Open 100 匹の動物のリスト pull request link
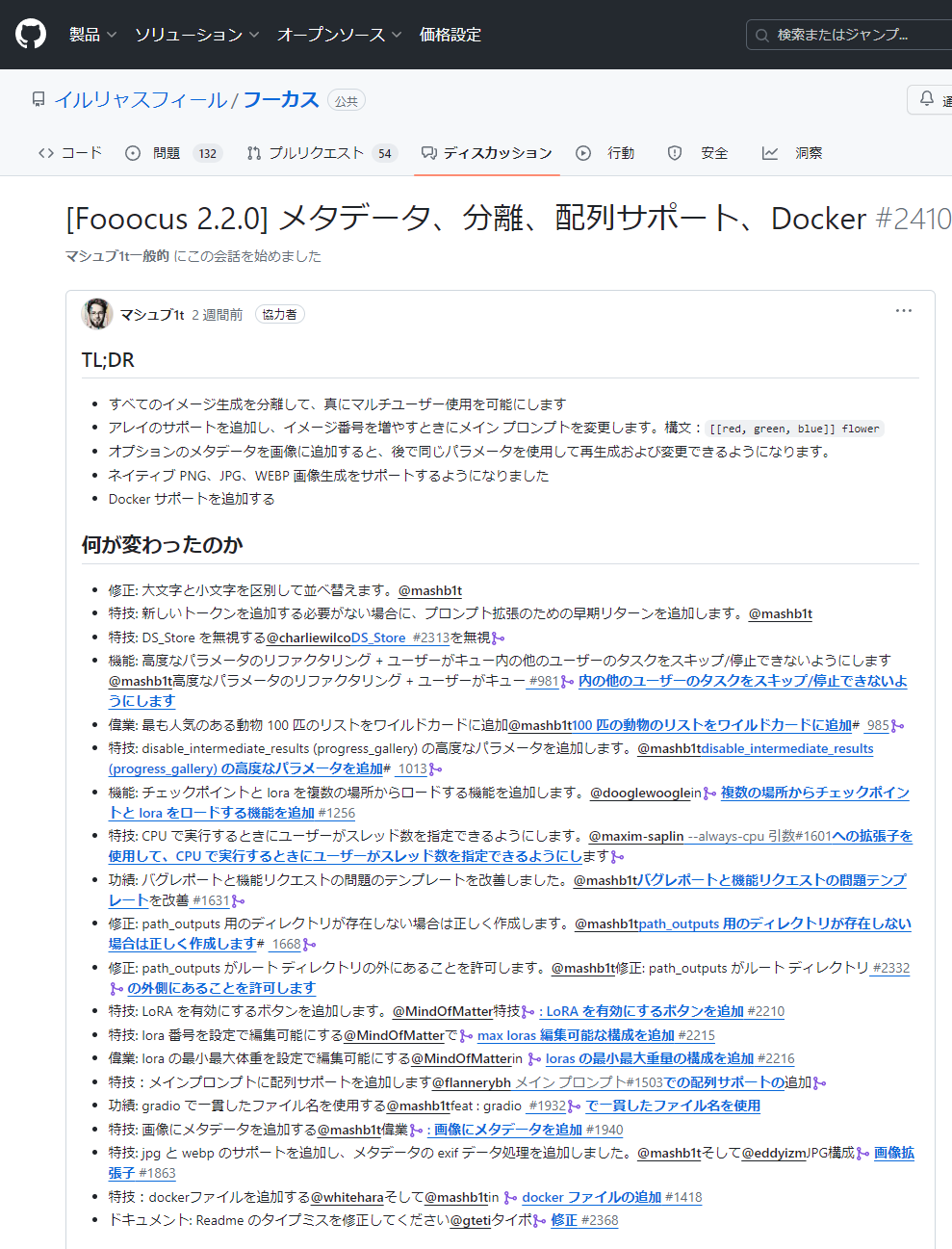Screen dimensions: 952x1249 pyautogui.click(x=712, y=725)
